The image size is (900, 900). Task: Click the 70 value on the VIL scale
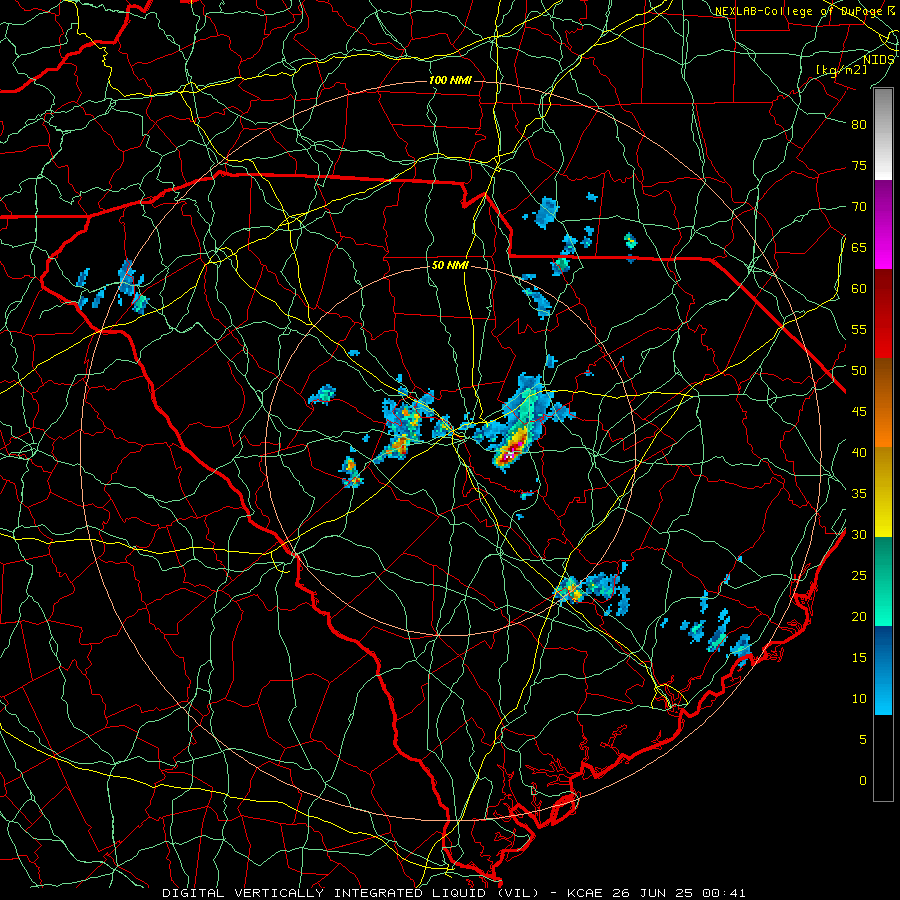click(x=859, y=207)
